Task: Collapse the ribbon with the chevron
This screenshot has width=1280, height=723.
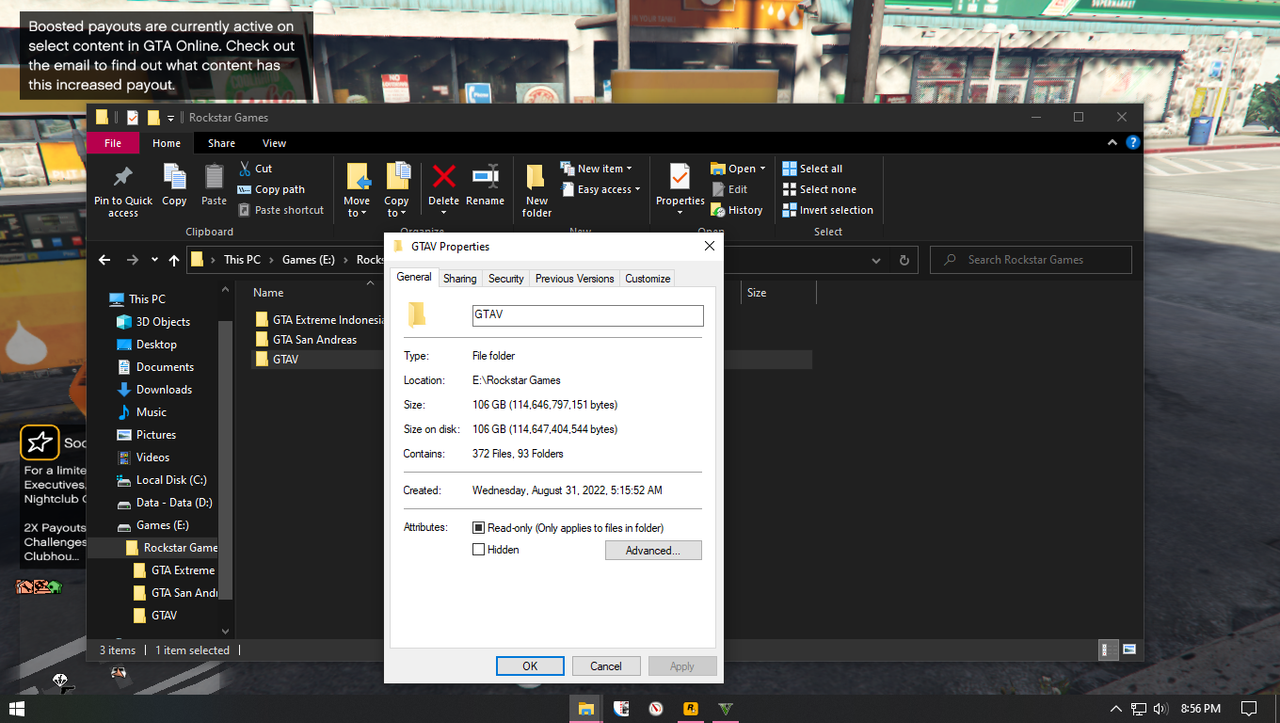Action: 1113,143
